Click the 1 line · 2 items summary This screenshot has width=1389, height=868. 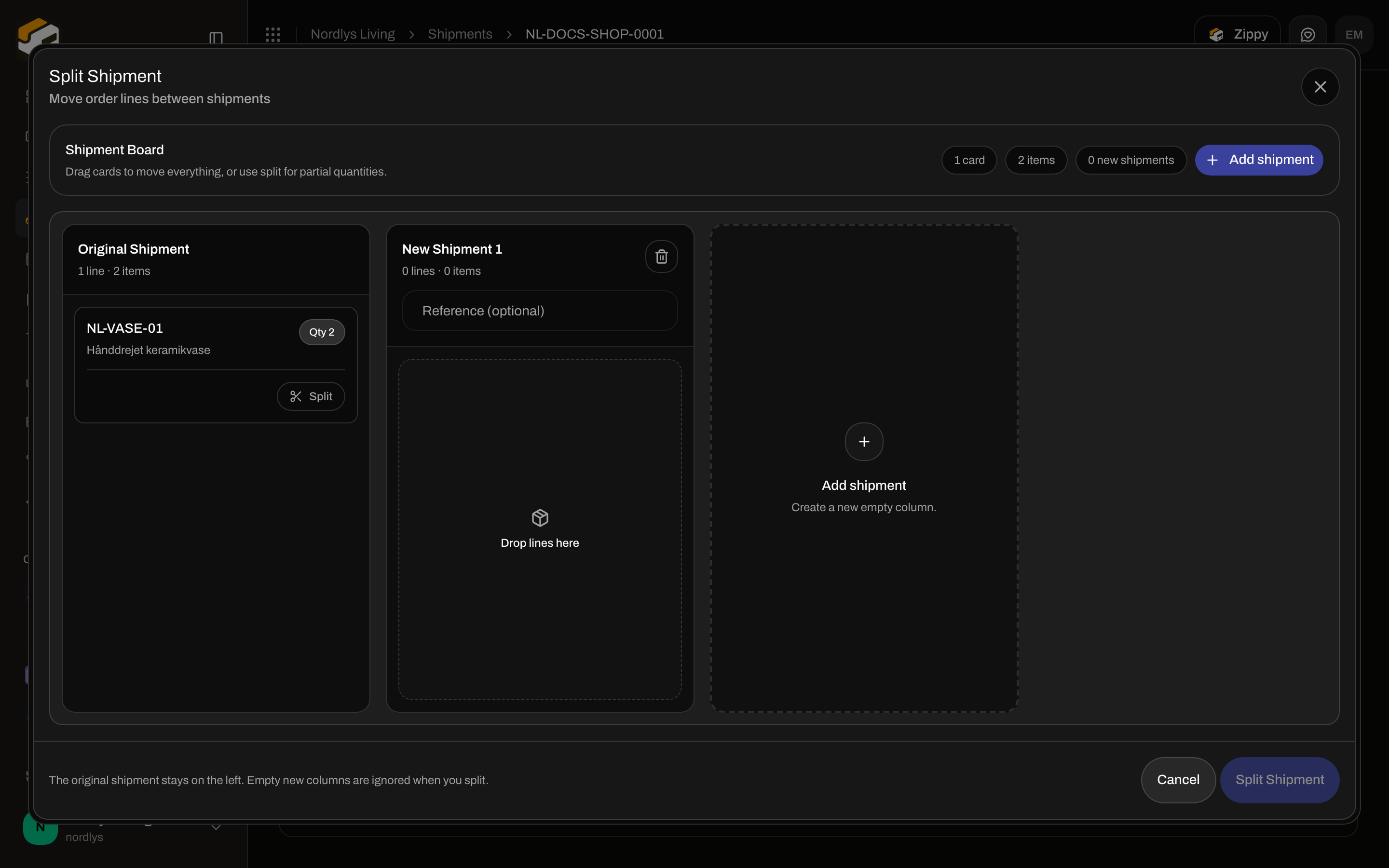[114, 271]
